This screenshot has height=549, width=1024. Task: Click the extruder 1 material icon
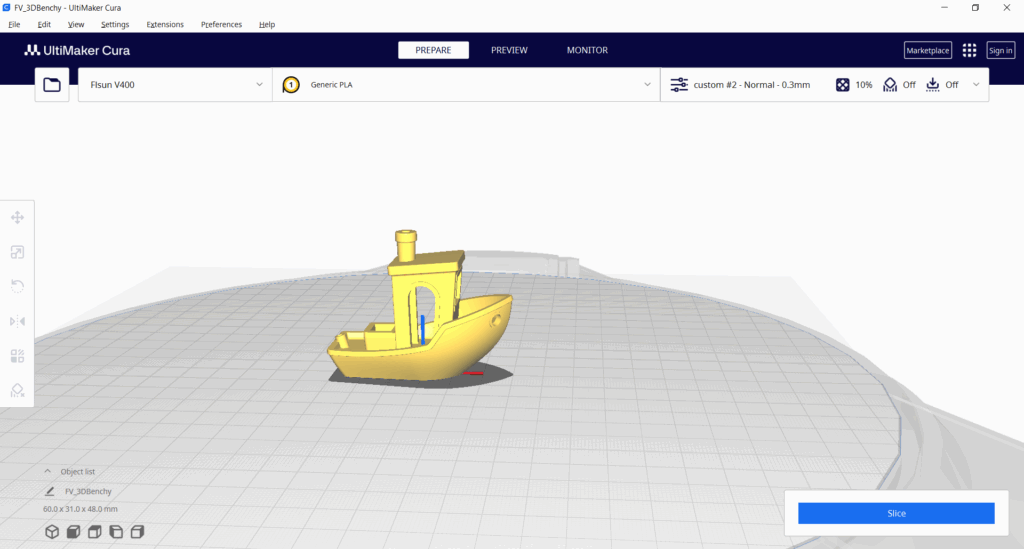pyautogui.click(x=291, y=85)
